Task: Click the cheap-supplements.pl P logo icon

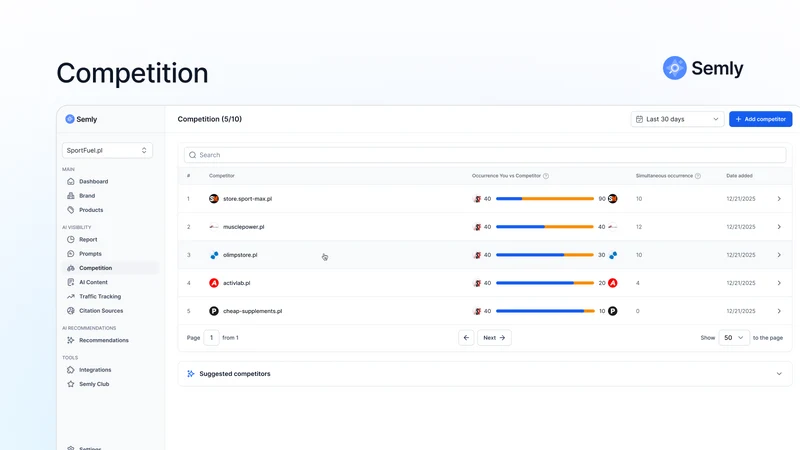Action: (214, 311)
